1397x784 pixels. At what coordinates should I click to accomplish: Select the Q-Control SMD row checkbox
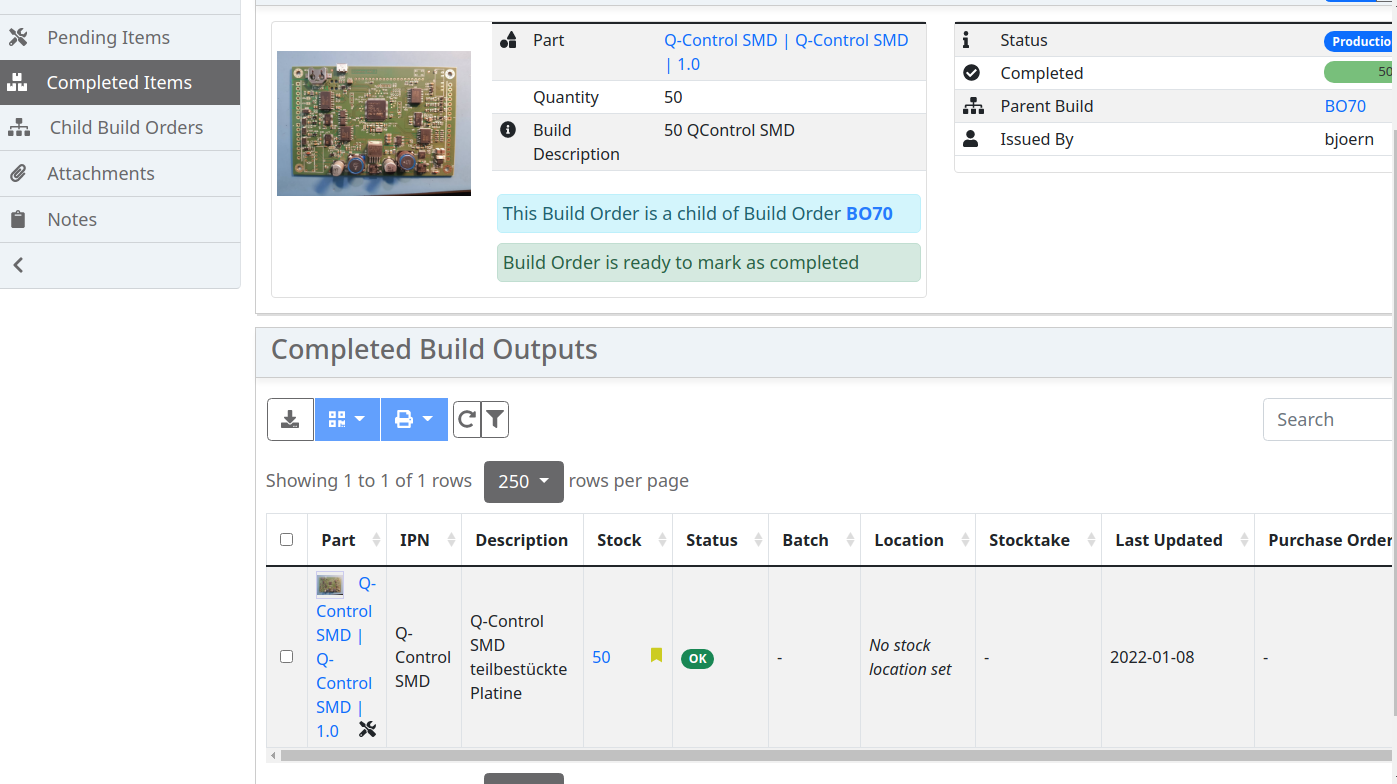(287, 657)
